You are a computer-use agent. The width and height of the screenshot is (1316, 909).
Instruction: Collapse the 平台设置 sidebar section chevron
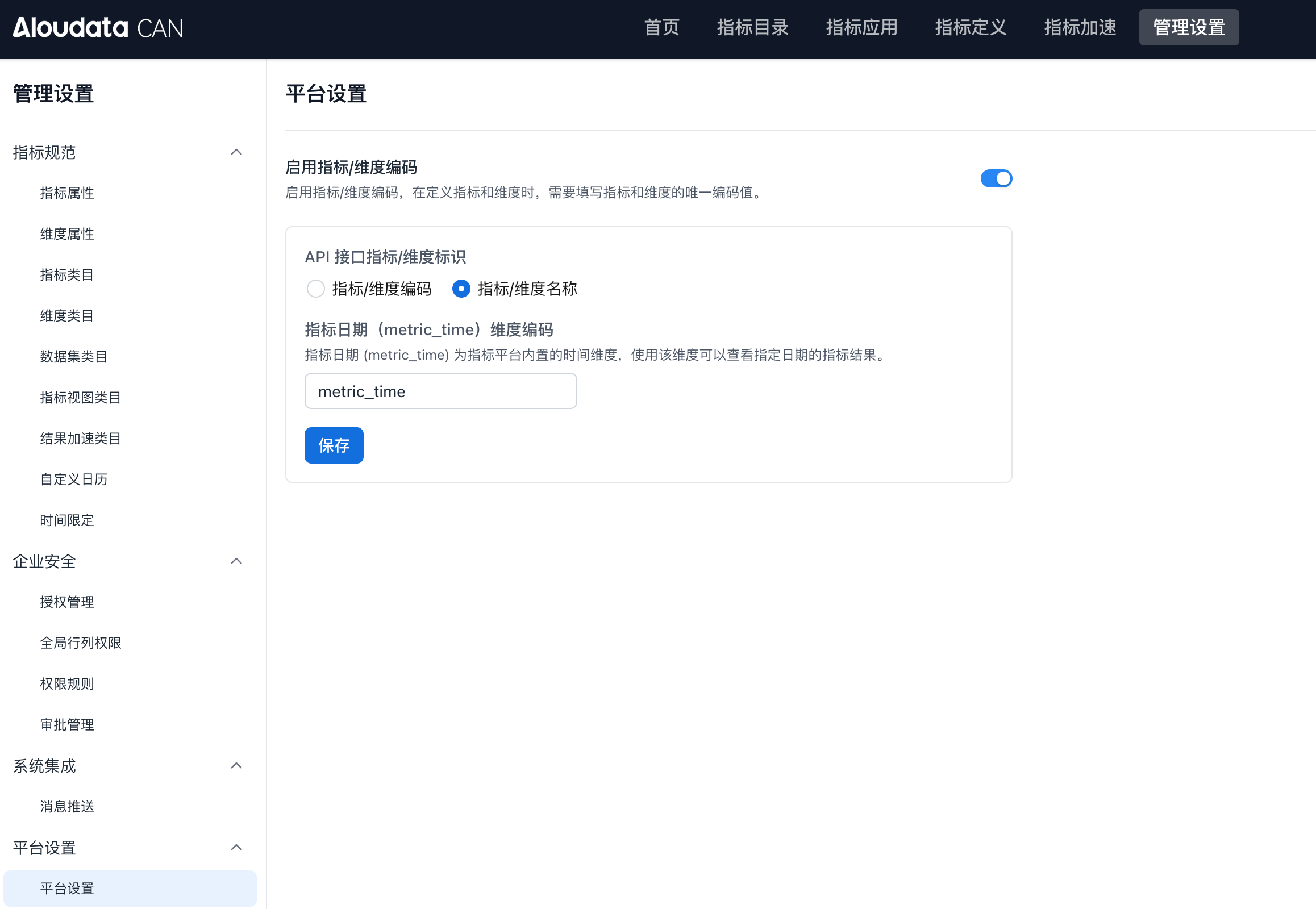coord(236,848)
